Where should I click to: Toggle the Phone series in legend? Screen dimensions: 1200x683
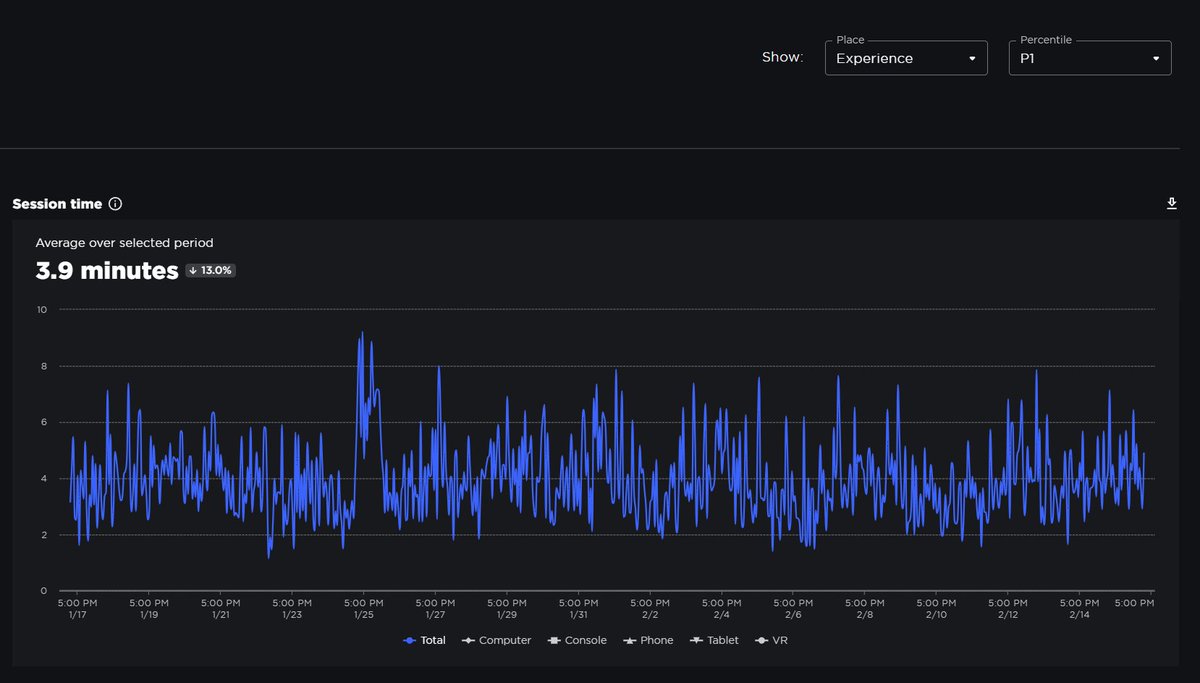pyautogui.click(x=648, y=640)
